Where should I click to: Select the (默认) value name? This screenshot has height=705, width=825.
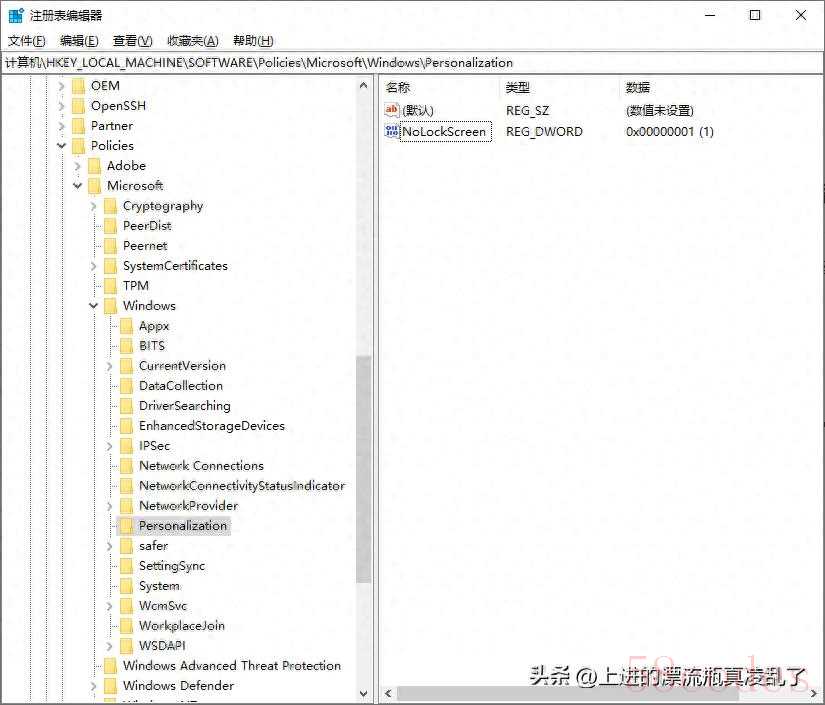[x=418, y=110]
